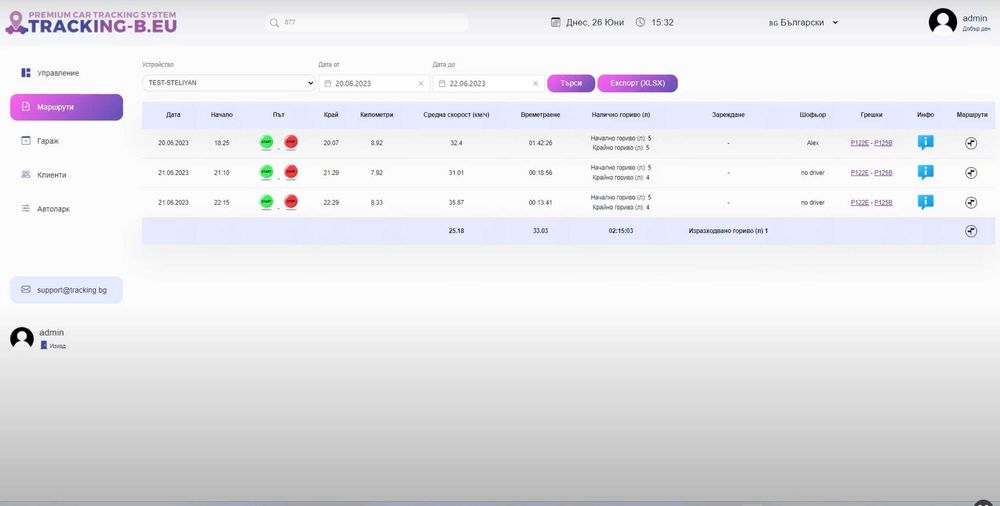
Task: Click the green START icon in the 21:10 row
Action: (x=267, y=172)
